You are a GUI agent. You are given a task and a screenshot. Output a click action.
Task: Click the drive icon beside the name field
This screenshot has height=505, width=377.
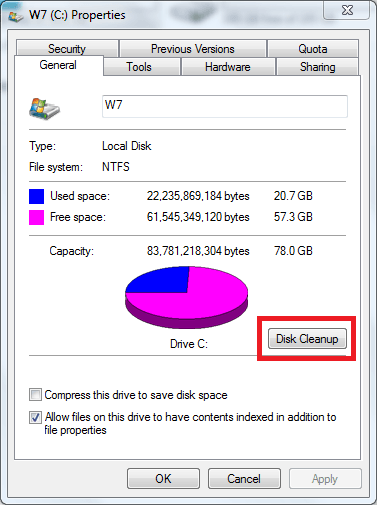(x=44, y=109)
